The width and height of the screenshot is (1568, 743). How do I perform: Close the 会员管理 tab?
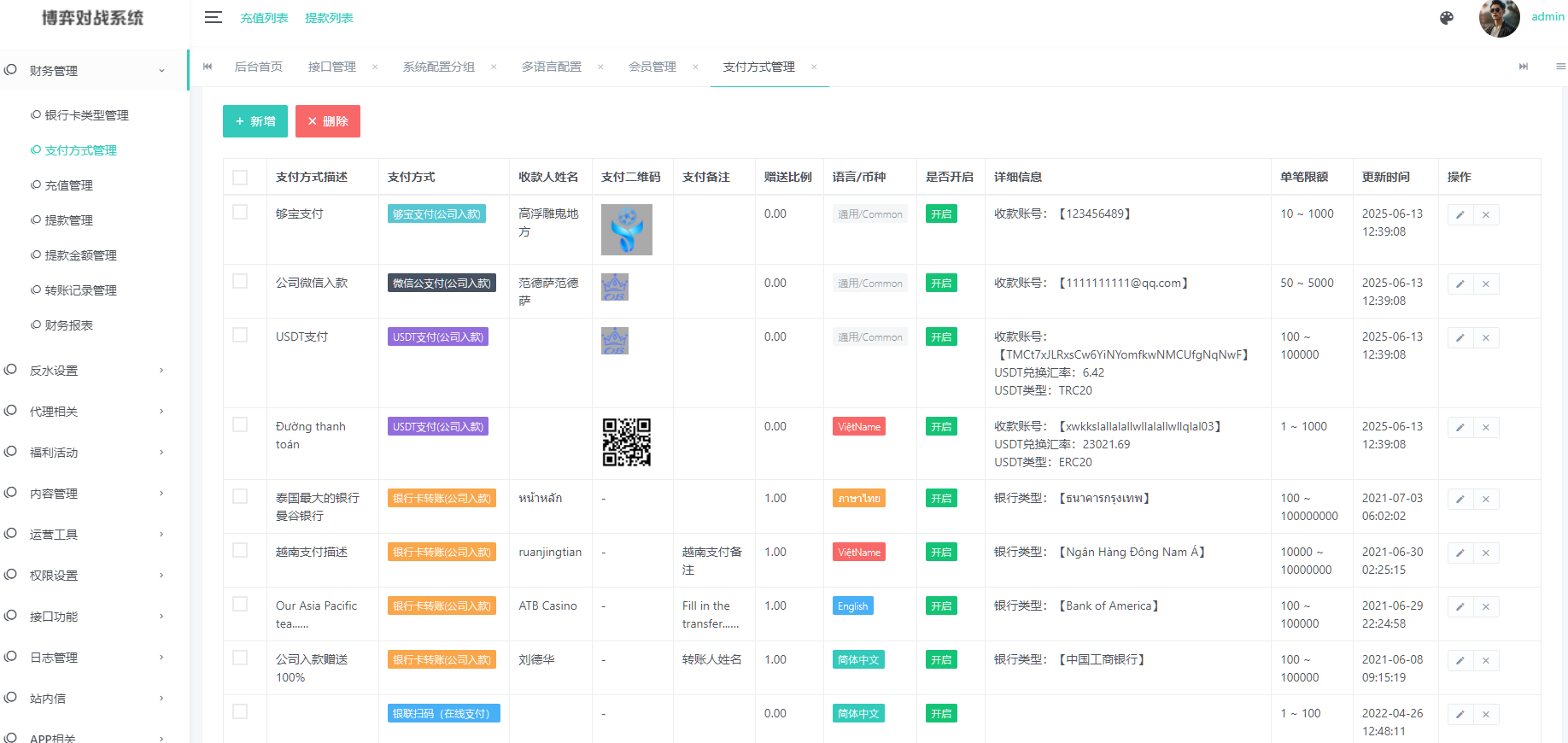[695, 67]
